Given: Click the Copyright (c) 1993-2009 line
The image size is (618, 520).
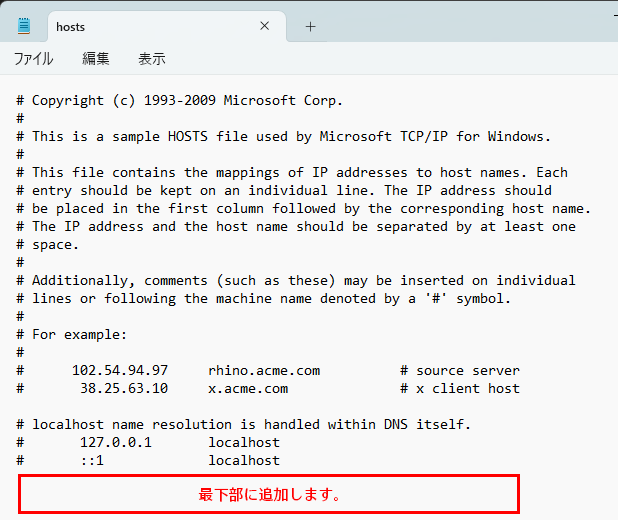Looking at the screenshot, I should click(x=187, y=100).
